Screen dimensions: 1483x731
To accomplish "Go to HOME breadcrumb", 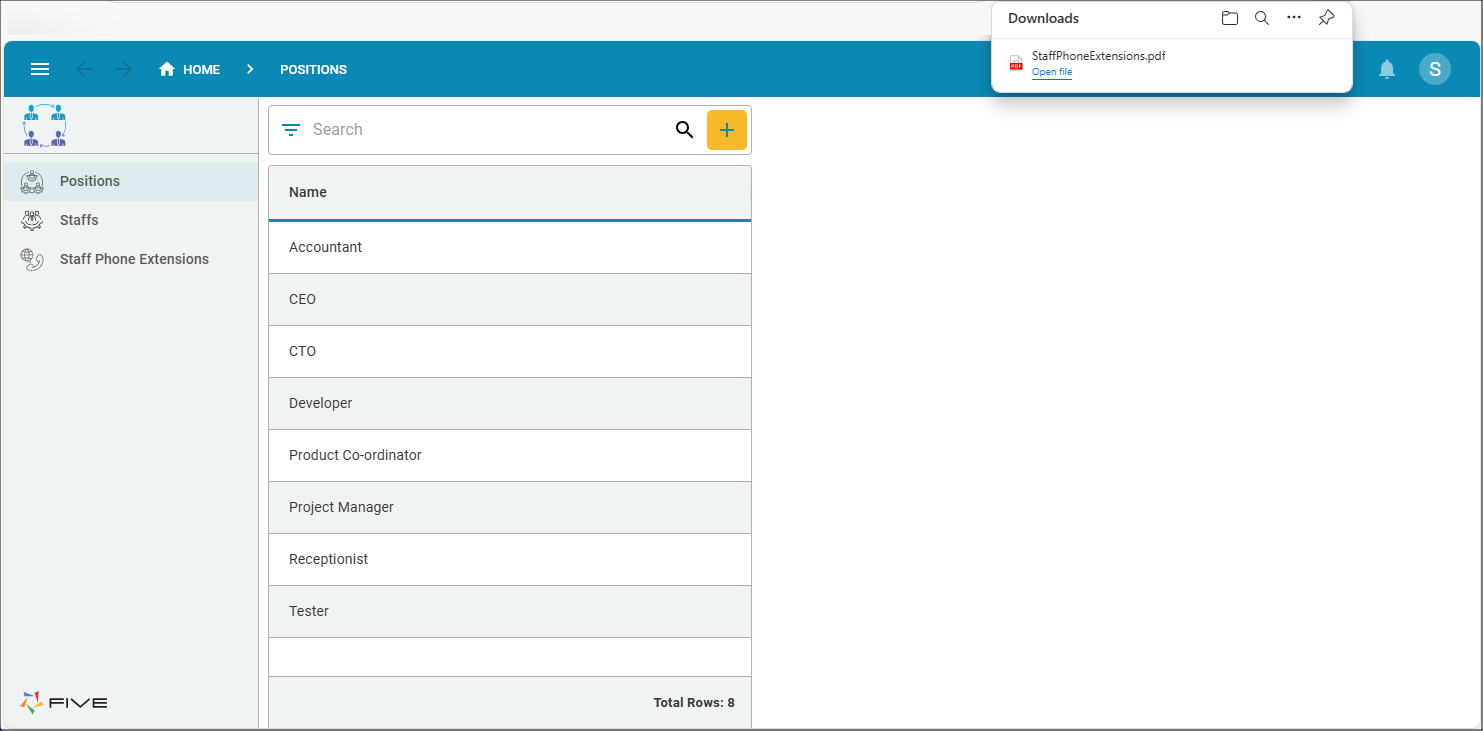I will click(190, 69).
